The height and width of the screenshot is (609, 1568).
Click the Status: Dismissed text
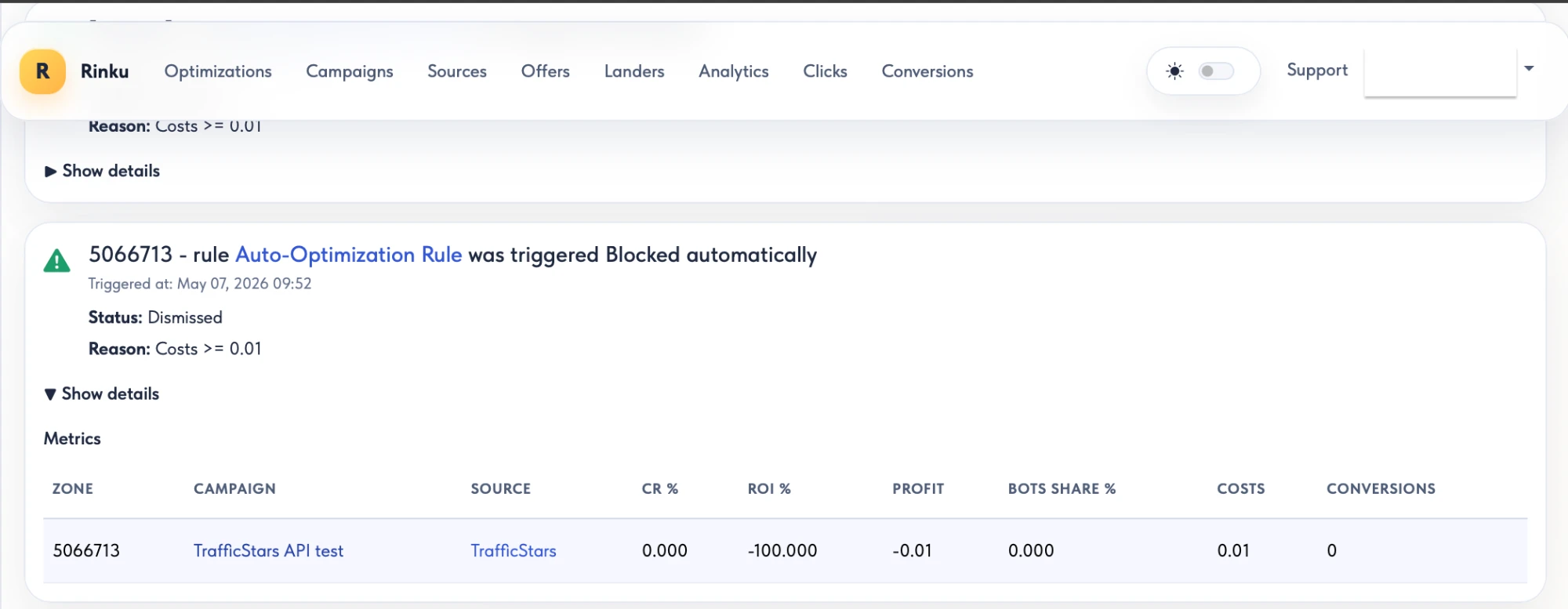coord(155,317)
